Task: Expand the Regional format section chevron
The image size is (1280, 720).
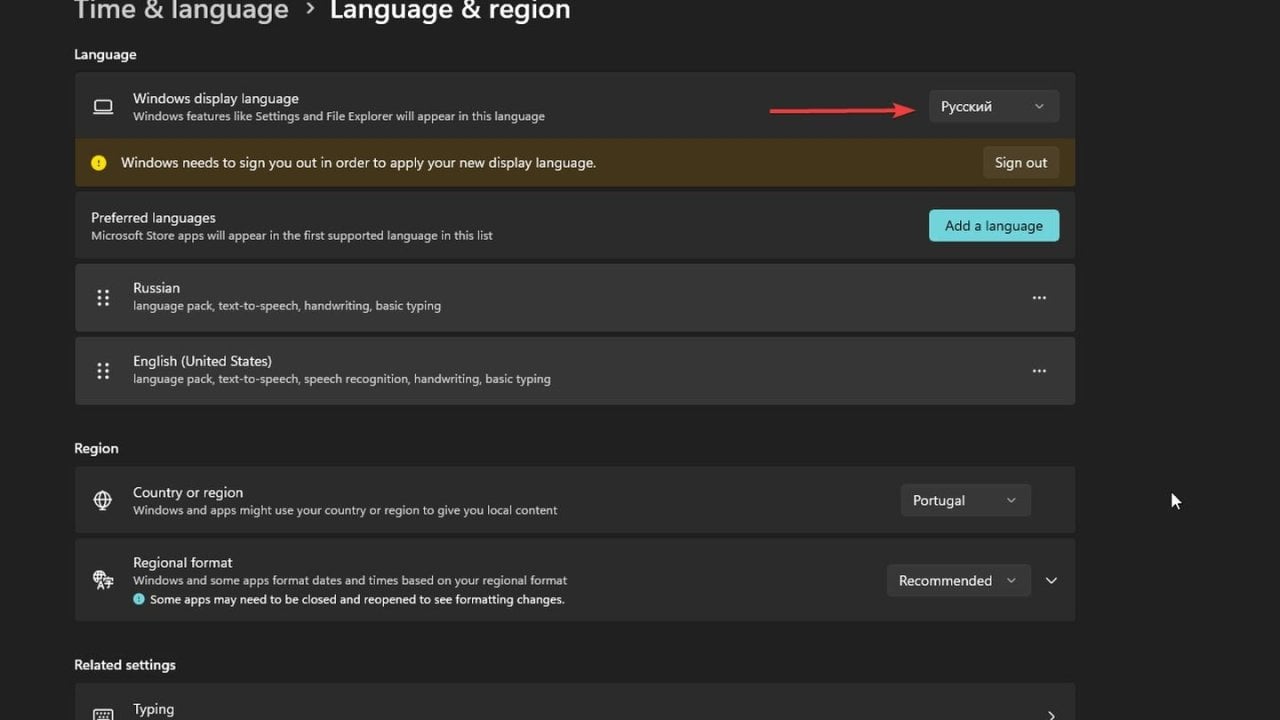Action: coord(1051,581)
